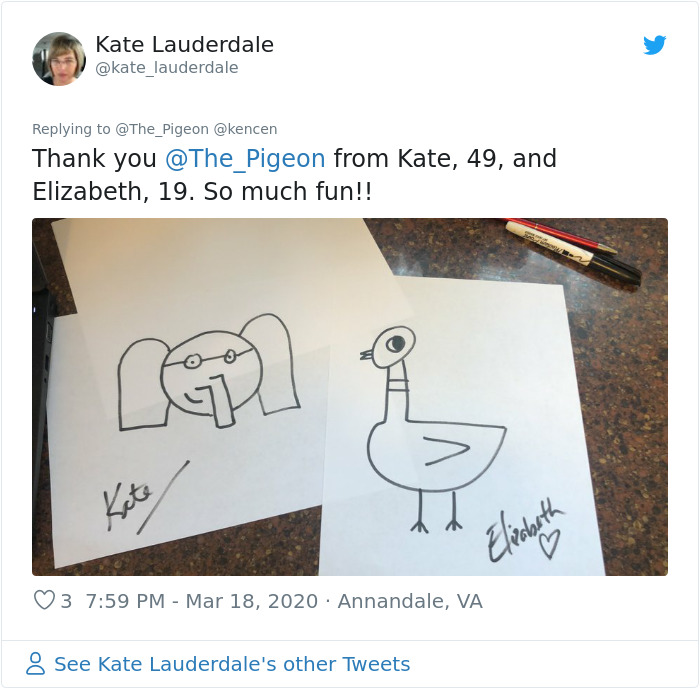Click the markers atop the photo
This screenshot has width=700, height=689.
click(x=573, y=251)
